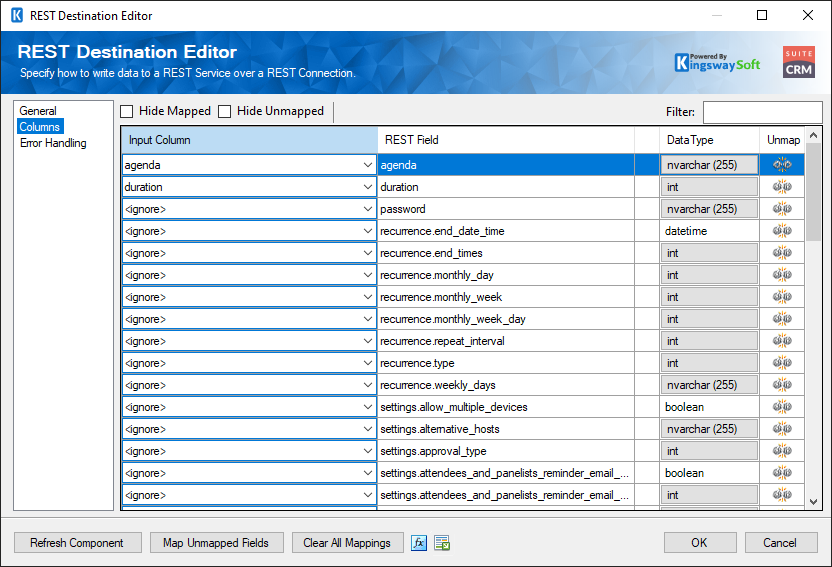The image size is (832, 567).
Task: Unmap settings.approval_type field
Action: click(x=782, y=451)
